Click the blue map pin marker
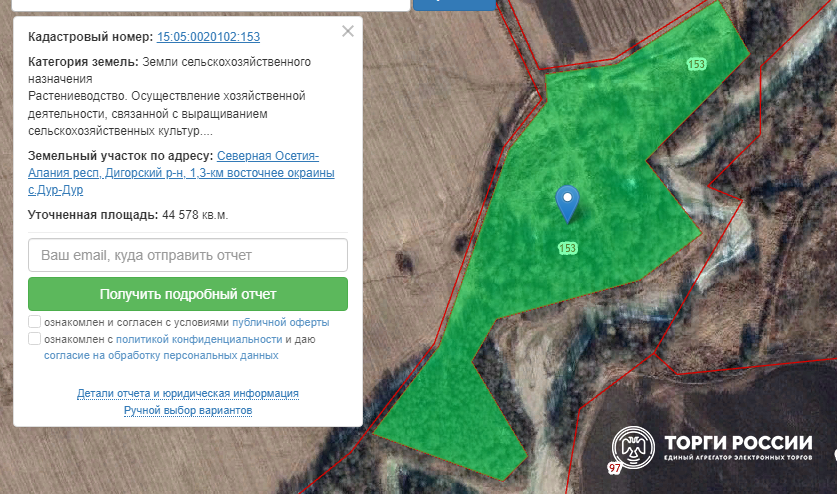 (x=567, y=203)
